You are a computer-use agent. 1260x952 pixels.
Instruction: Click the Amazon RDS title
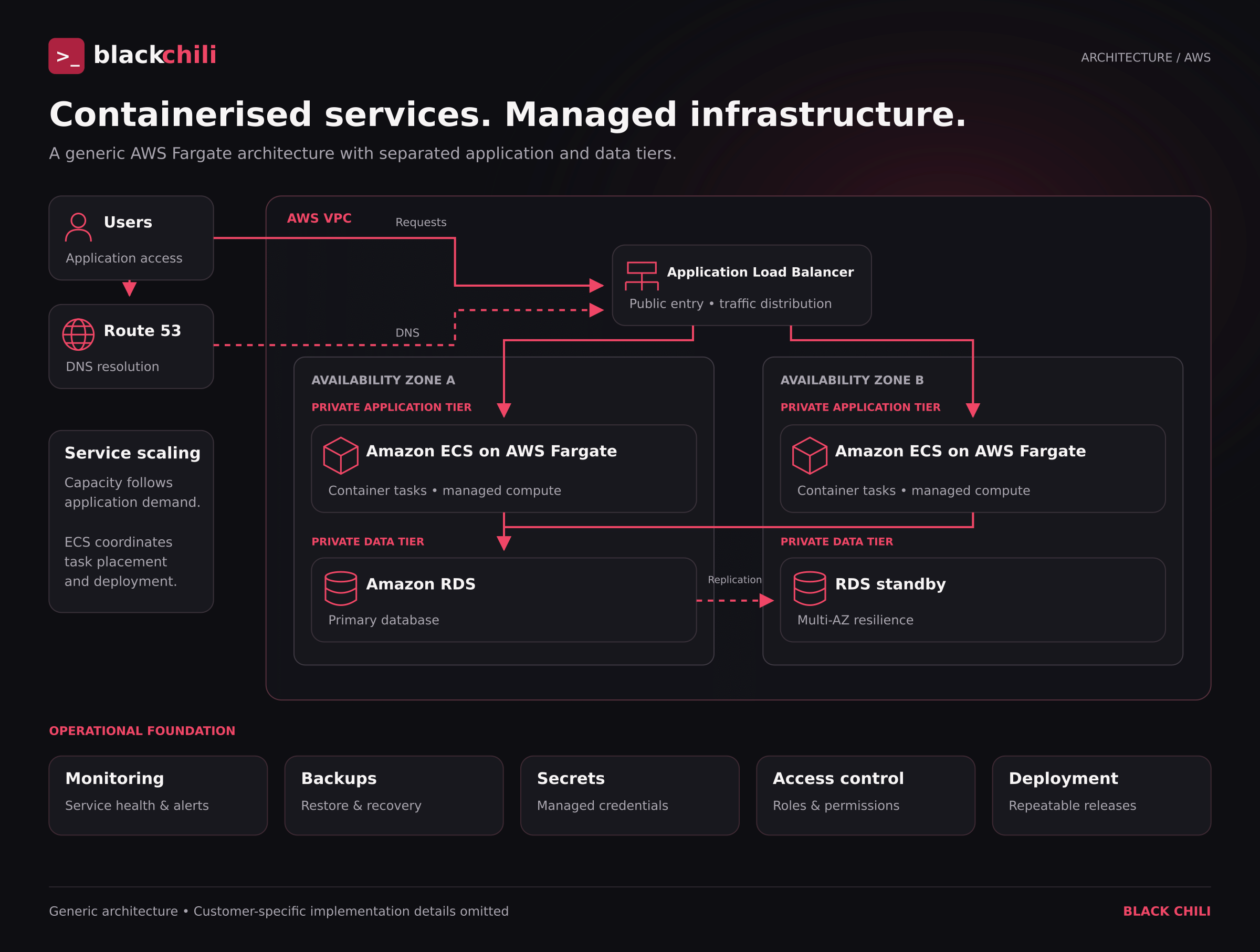[x=421, y=584]
